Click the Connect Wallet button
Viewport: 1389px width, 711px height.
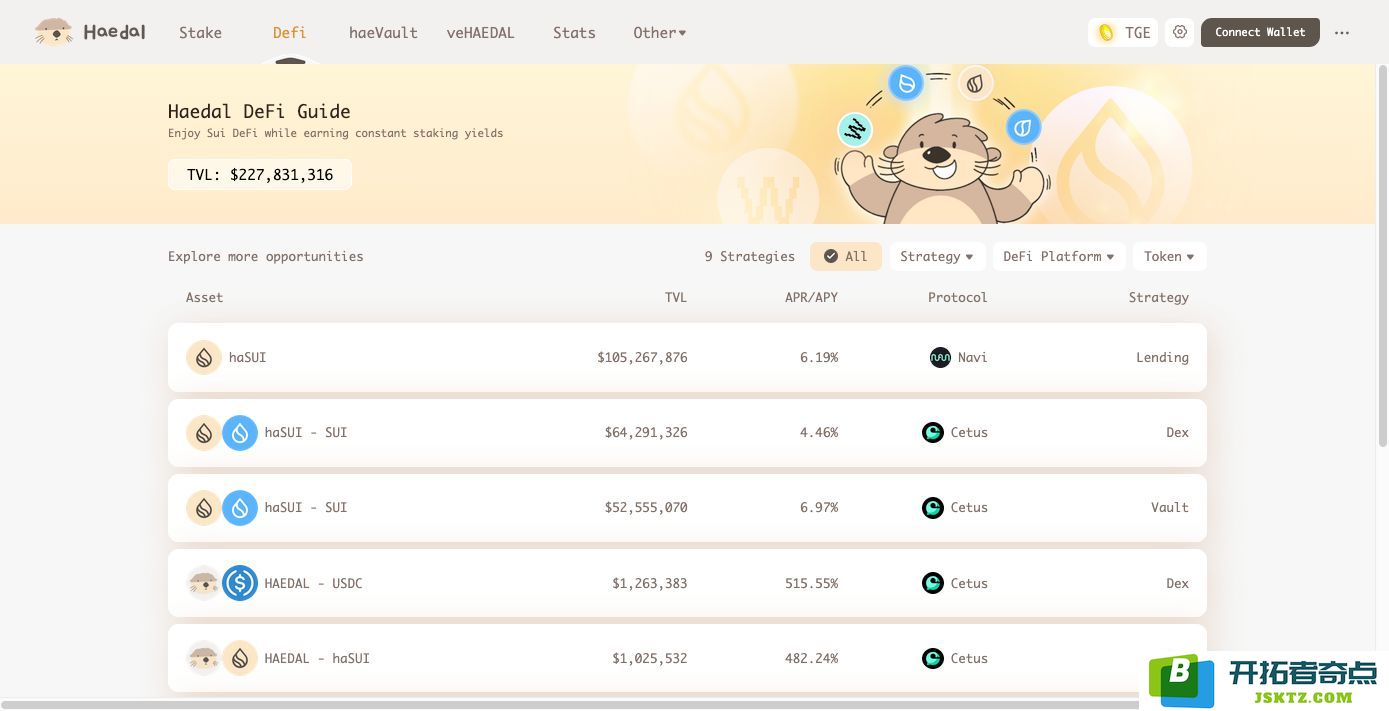click(1260, 32)
